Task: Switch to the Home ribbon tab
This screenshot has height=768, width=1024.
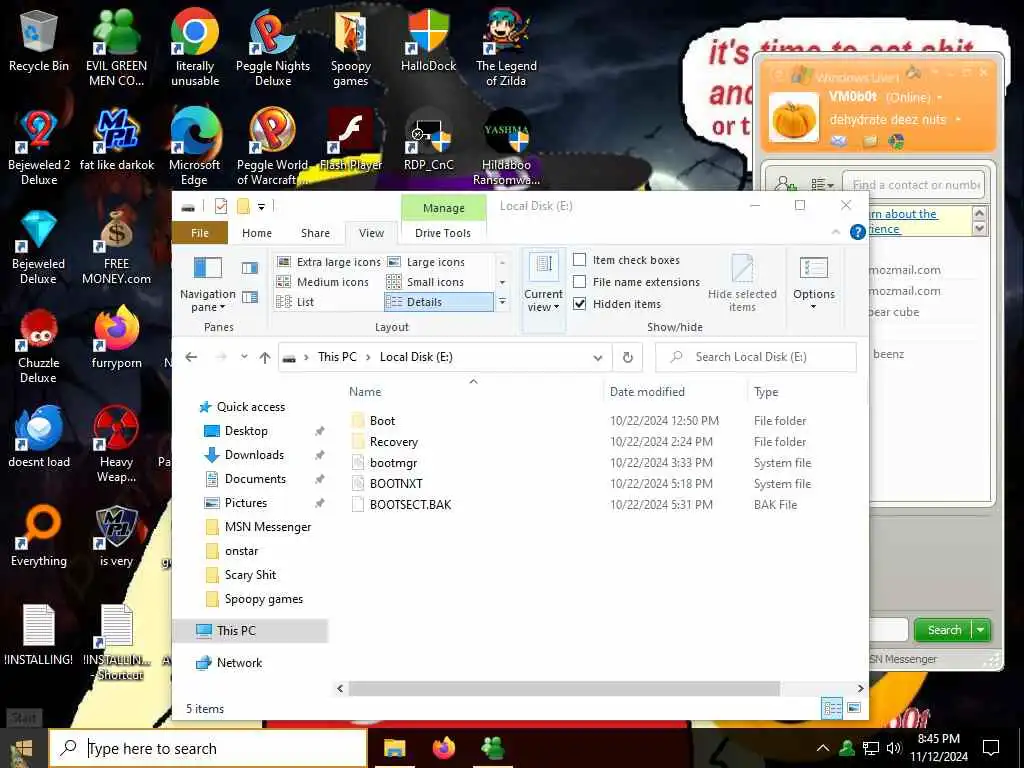Action: [257, 232]
